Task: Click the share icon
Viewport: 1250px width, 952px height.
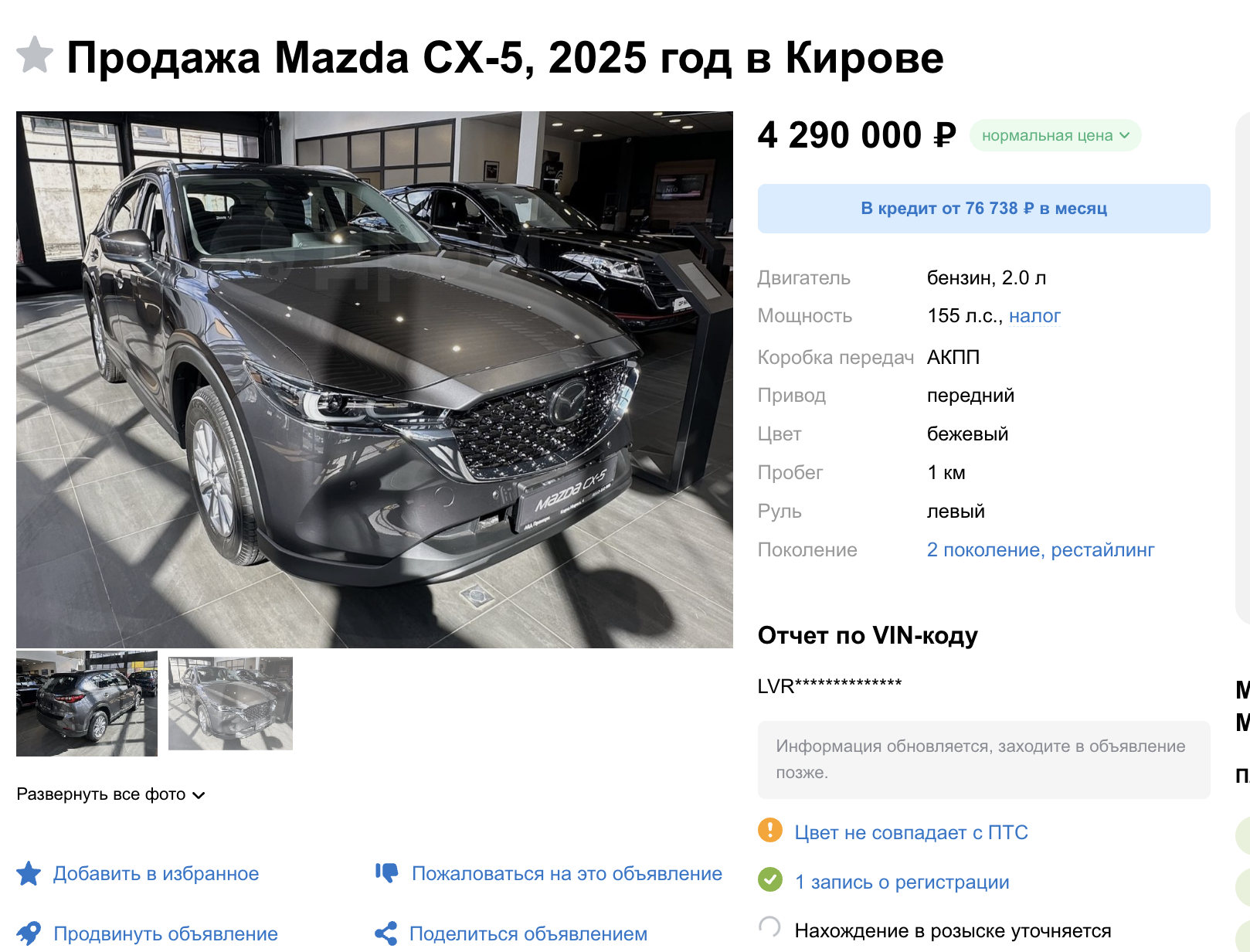Action: click(386, 933)
